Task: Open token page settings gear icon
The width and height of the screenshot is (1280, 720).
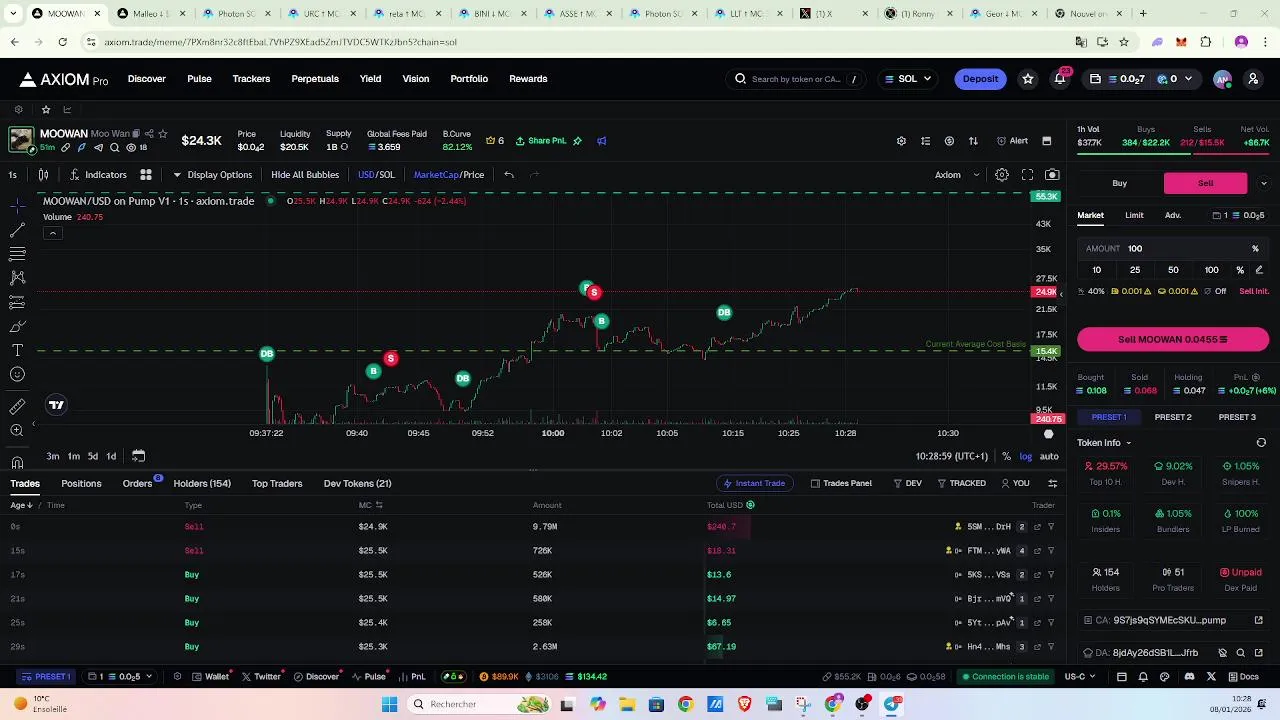Action: click(901, 141)
